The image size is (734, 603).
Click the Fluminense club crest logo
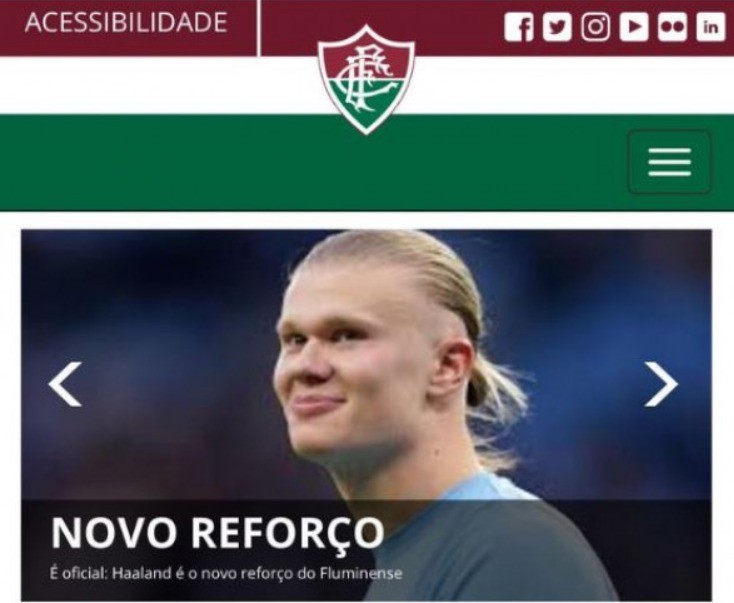point(366,80)
